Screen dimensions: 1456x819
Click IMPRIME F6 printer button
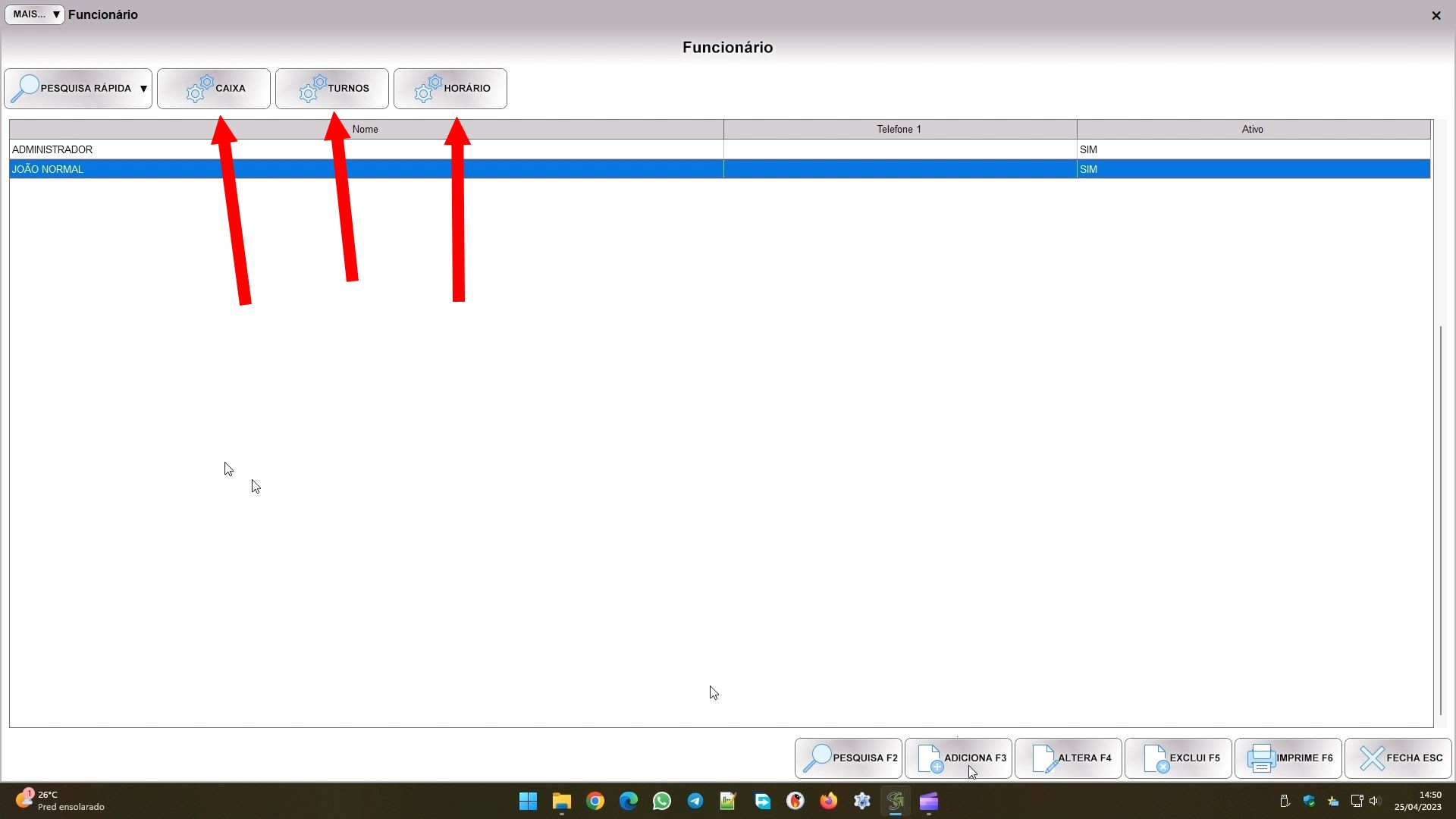(1288, 758)
